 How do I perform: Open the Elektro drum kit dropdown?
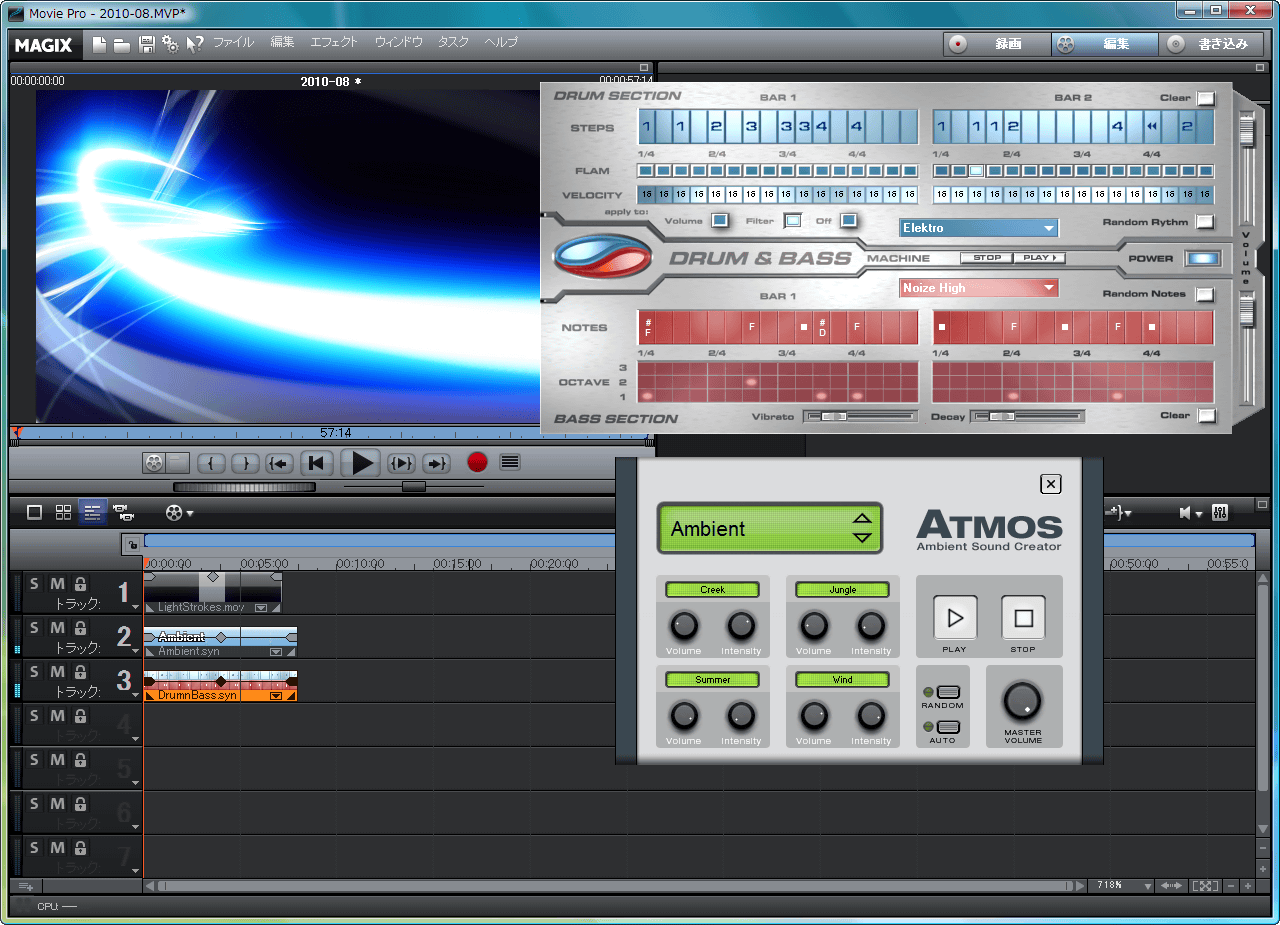pos(978,228)
